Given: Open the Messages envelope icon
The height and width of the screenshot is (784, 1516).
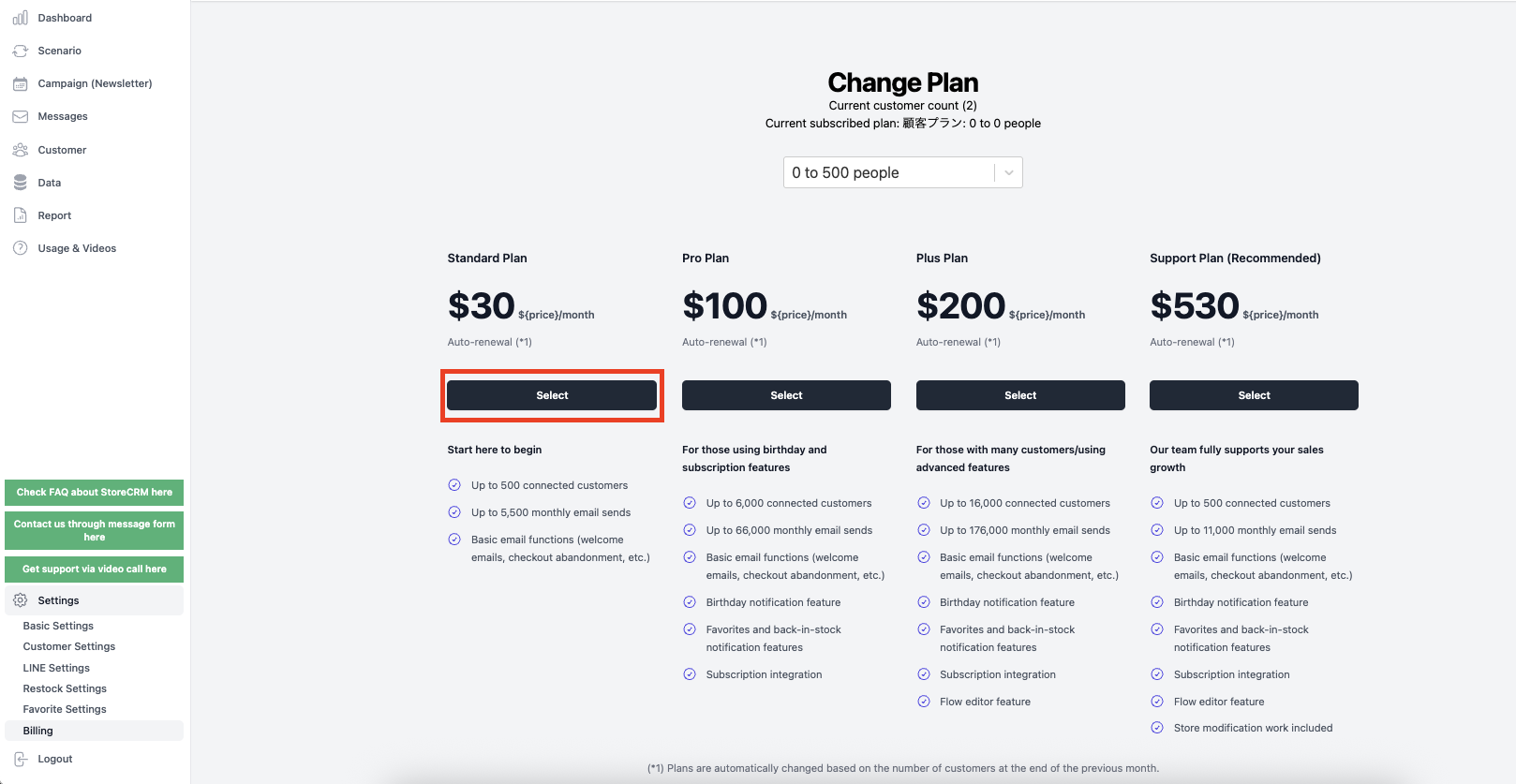Looking at the screenshot, I should point(20,116).
